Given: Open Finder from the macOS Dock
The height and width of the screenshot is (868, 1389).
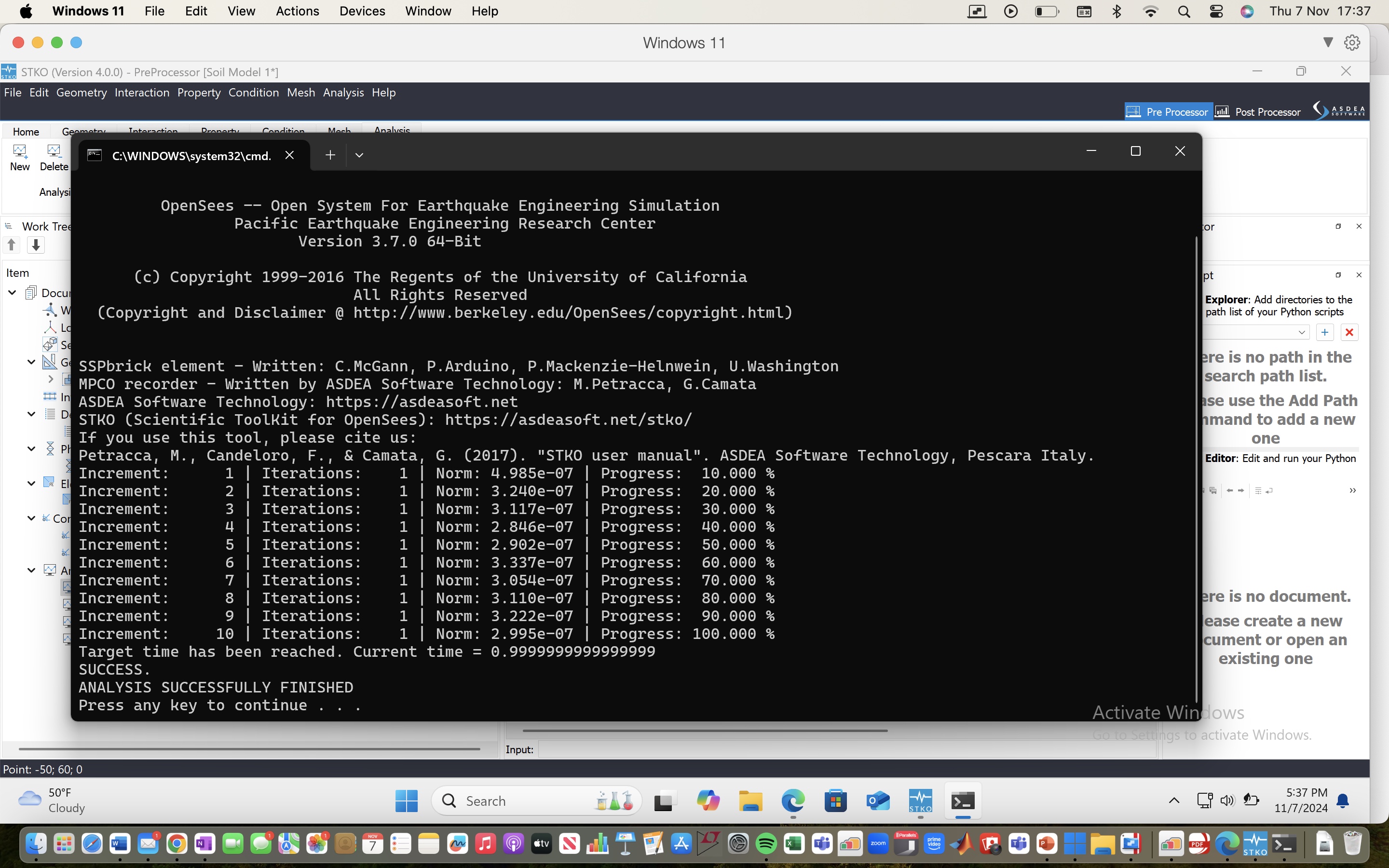Looking at the screenshot, I should tap(36, 843).
